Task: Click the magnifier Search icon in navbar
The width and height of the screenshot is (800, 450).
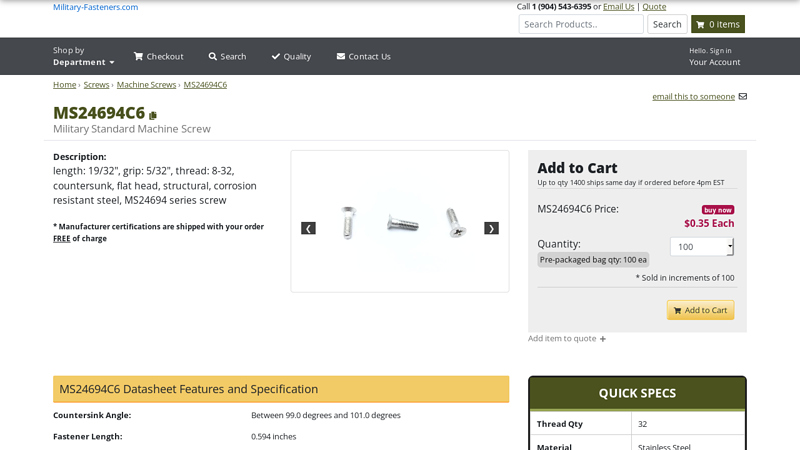Action: [213, 56]
